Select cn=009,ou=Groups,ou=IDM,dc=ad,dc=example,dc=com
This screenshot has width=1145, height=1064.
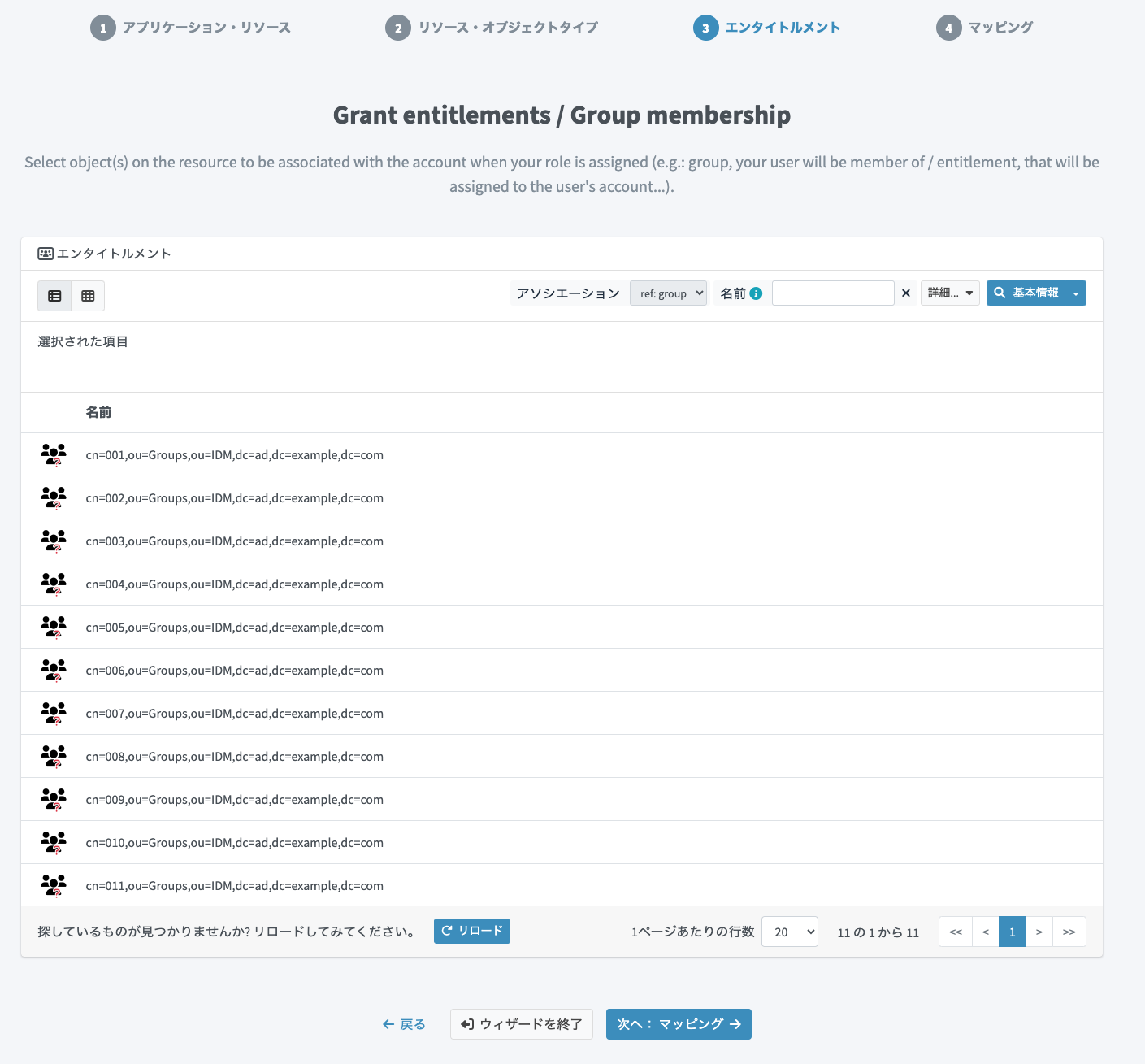coord(235,800)
